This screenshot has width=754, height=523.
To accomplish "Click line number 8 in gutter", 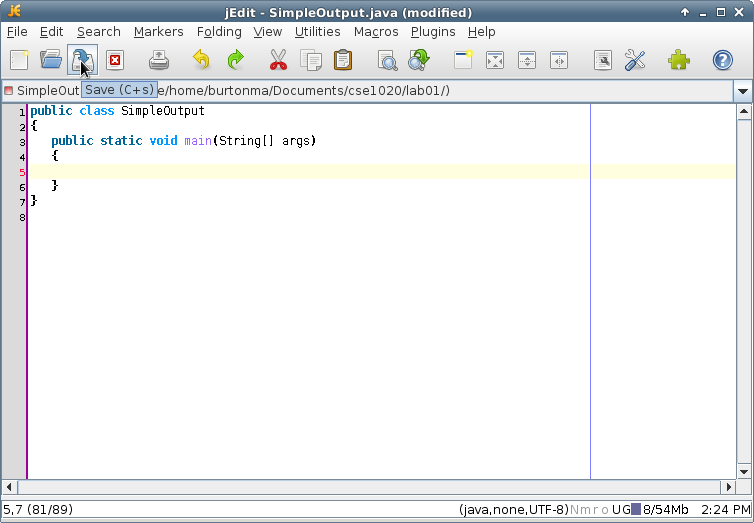I will tap(22, 217).
